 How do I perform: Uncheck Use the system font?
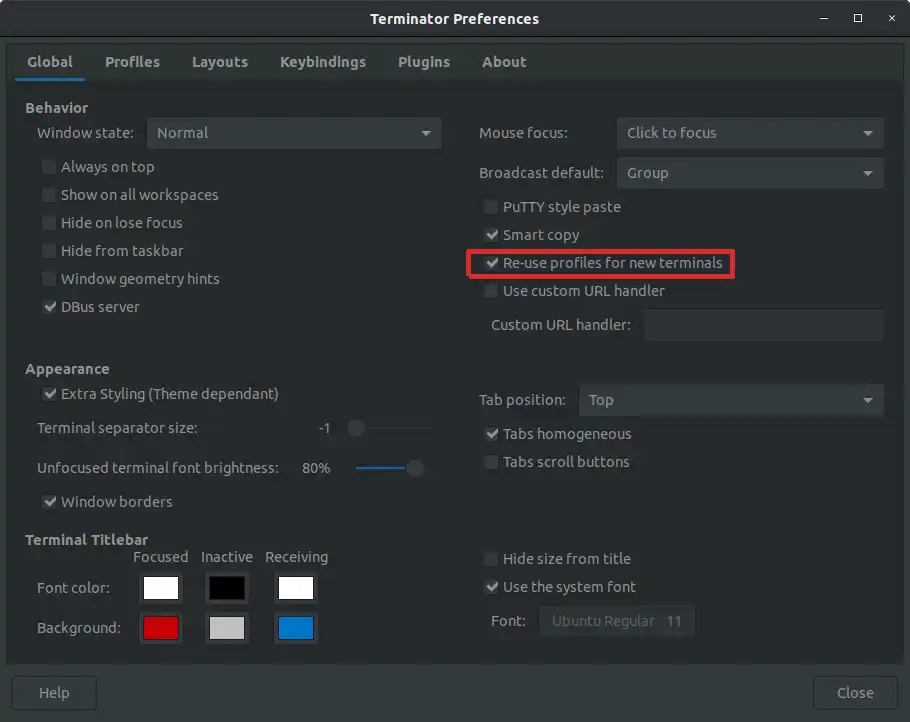coord(491,587)
